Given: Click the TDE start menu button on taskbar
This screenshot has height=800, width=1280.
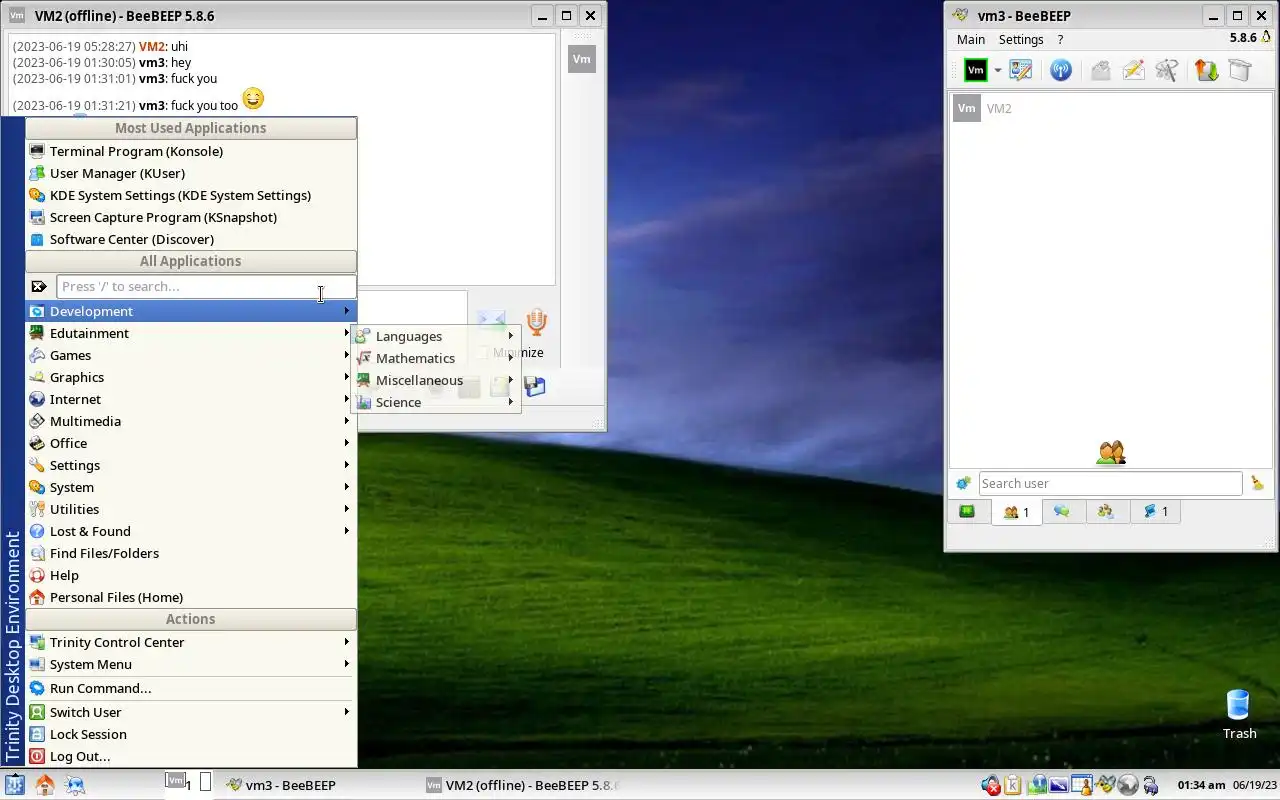Looking at the screenshot, I should click(x=14, y=785).
